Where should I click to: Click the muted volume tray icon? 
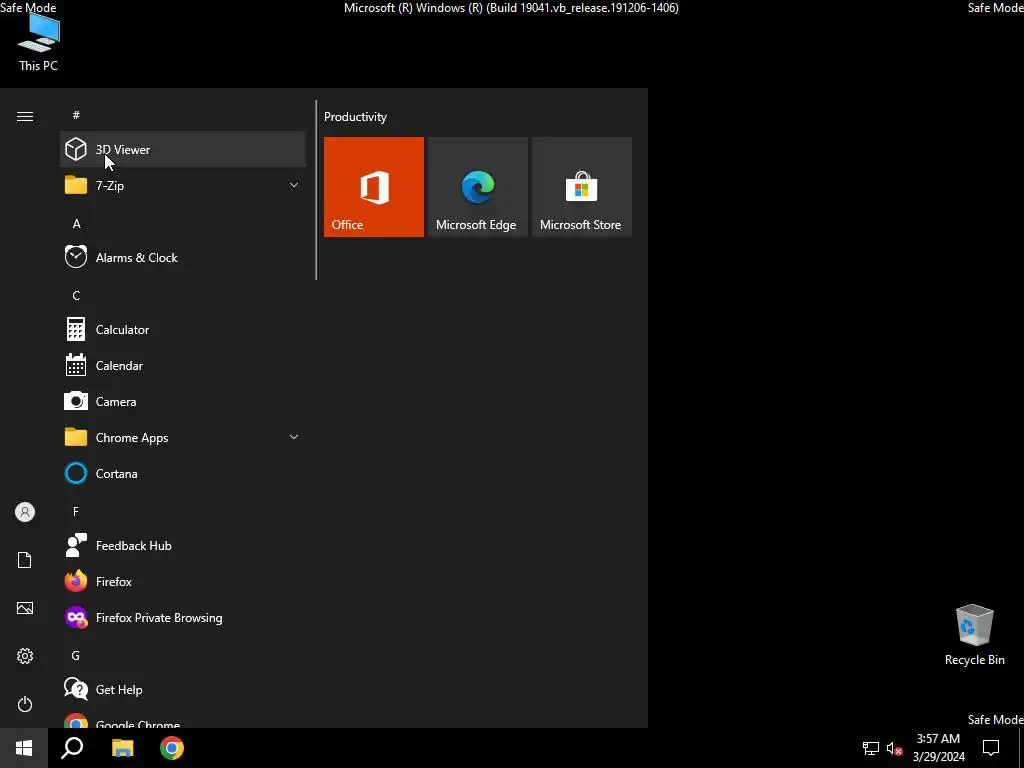(894, 748)
